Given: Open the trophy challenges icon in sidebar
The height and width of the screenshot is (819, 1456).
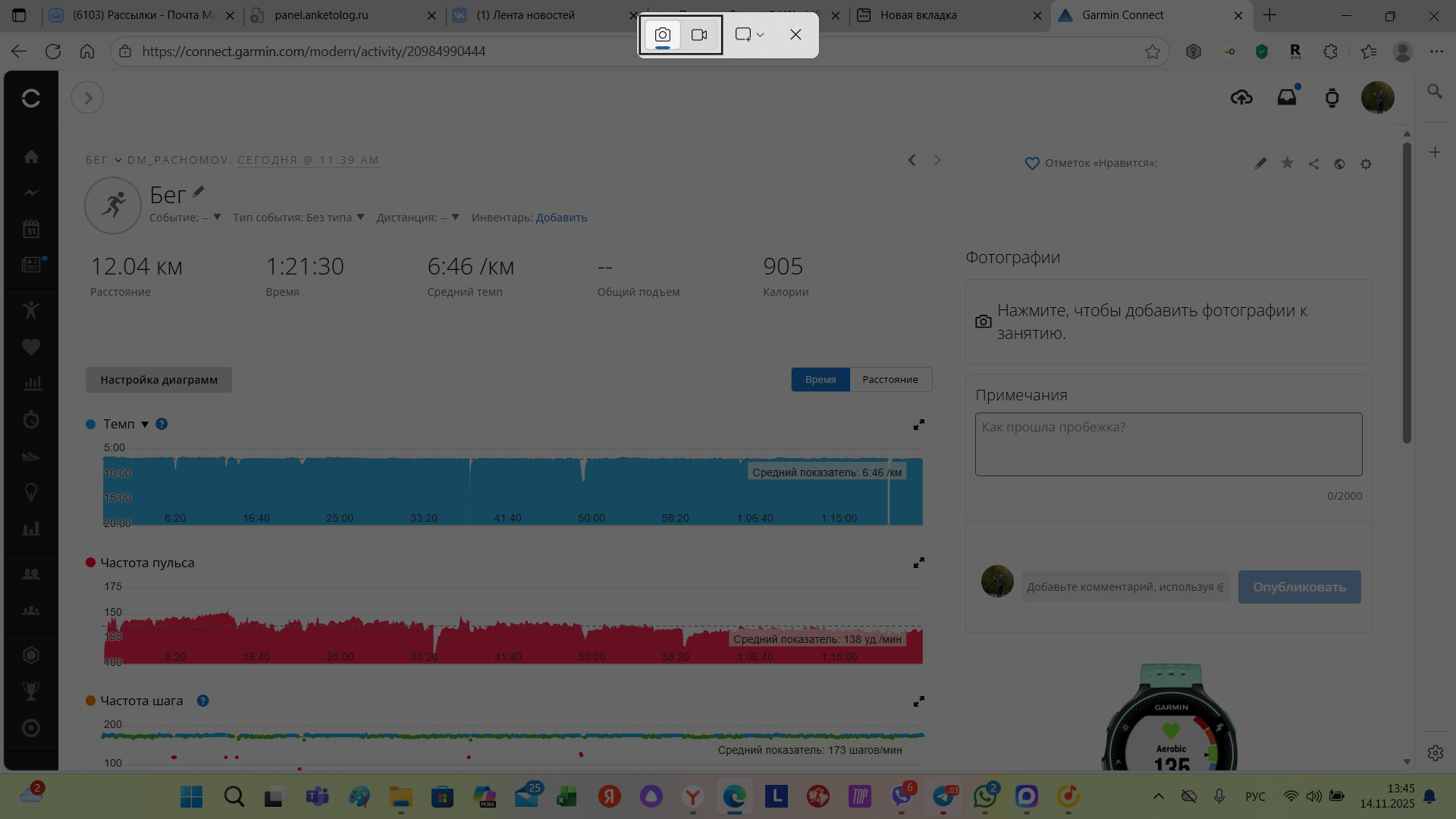Looking at the screenshot, I should click(x=31, y=692).
